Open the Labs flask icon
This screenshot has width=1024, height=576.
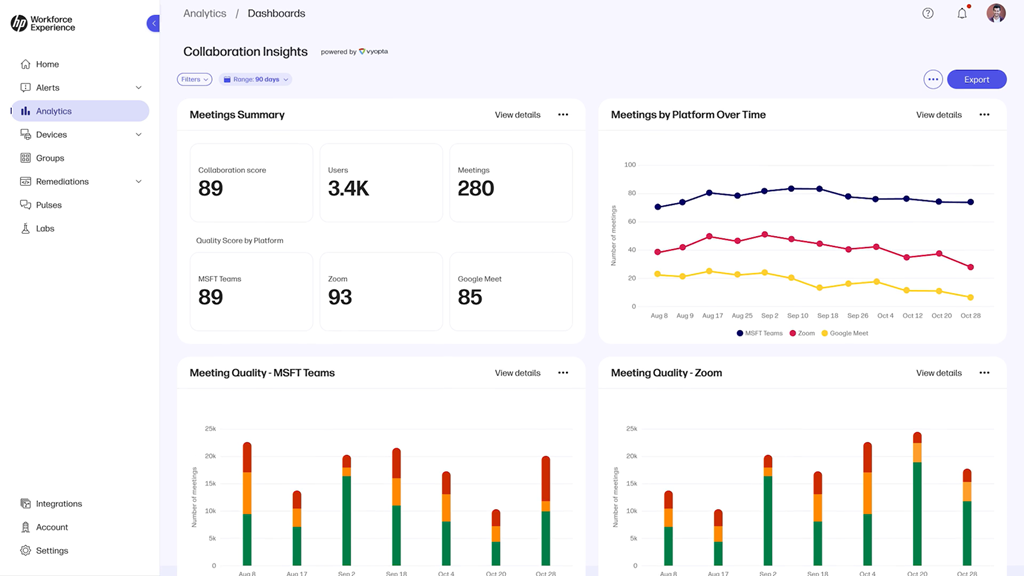coord(24,228)
